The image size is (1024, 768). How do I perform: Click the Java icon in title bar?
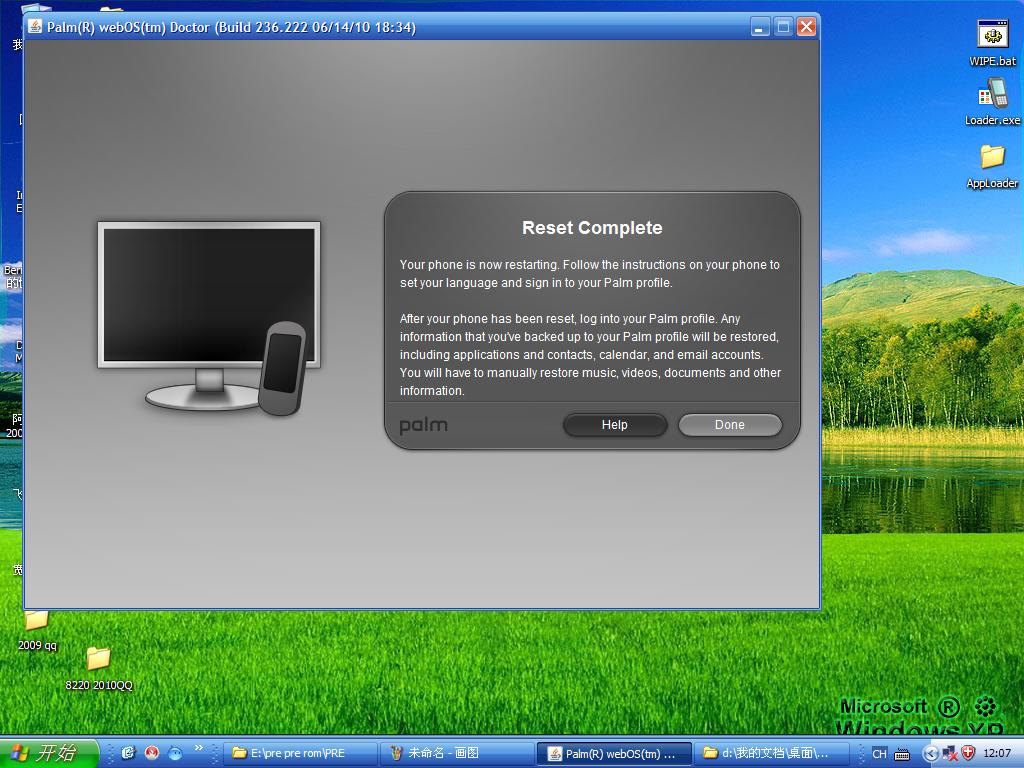point(35,27)
